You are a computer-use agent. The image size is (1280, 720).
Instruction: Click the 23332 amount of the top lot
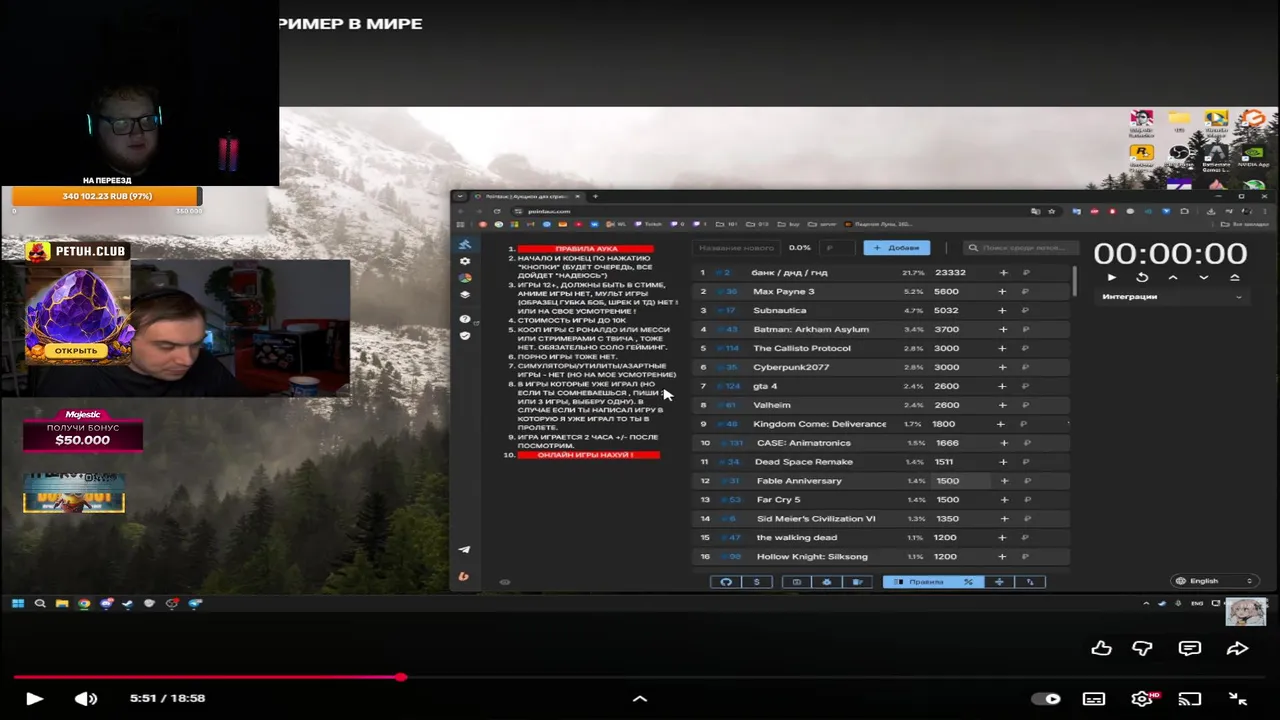point(950,273)
